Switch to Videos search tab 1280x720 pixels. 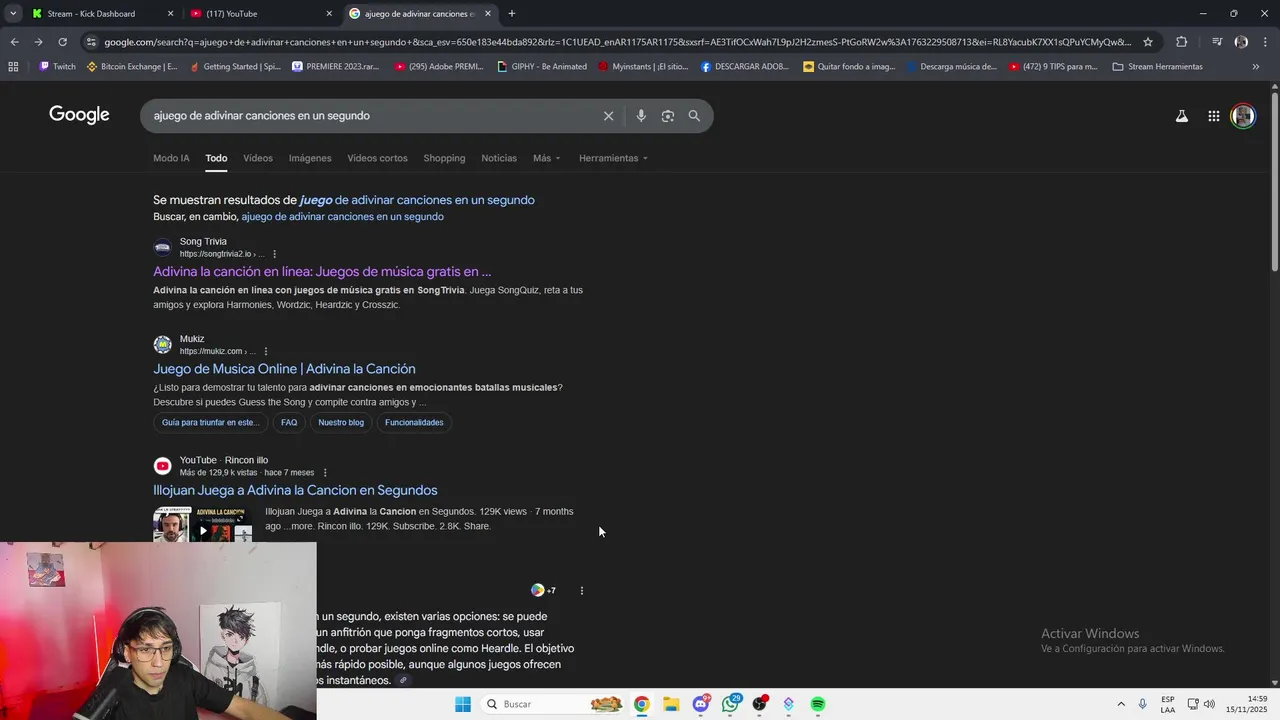pyautogui.click(x=258, y=158)
